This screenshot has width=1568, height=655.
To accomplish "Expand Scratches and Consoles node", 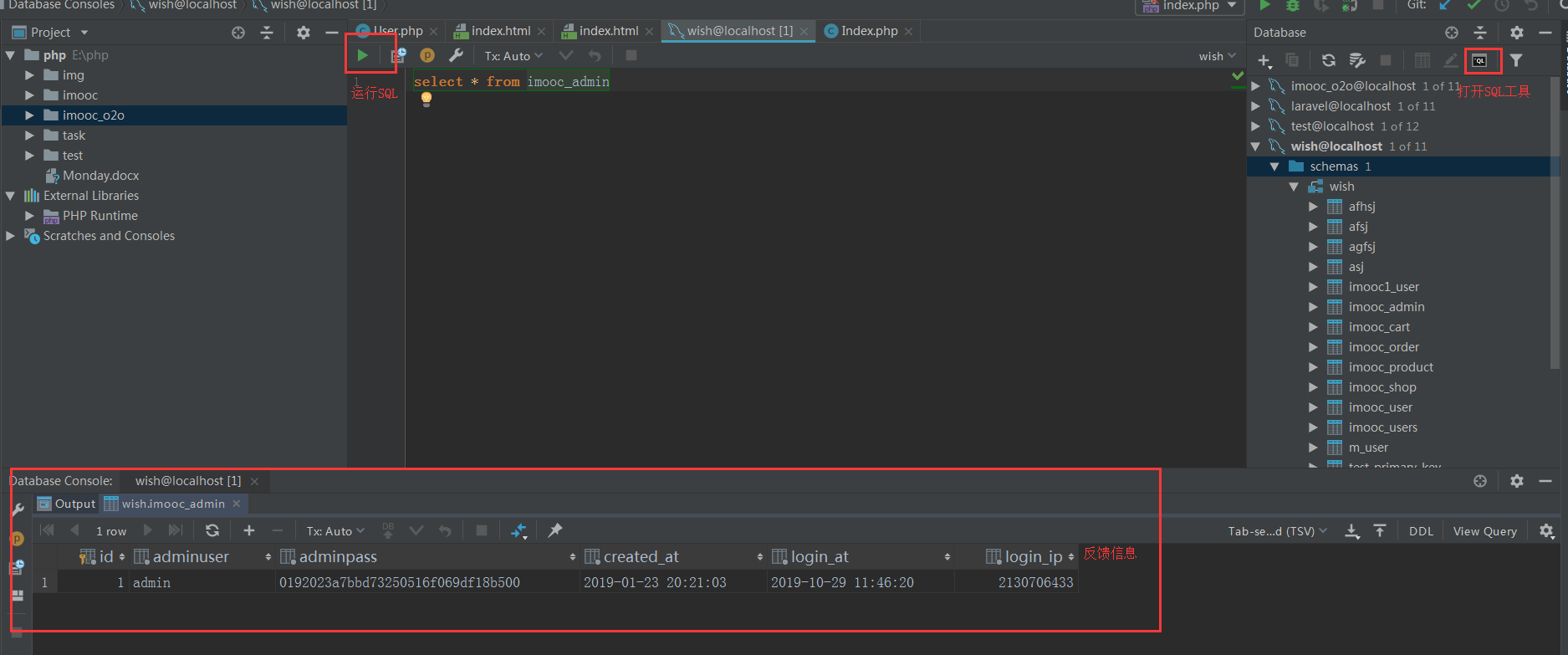I will coord(10,236).
